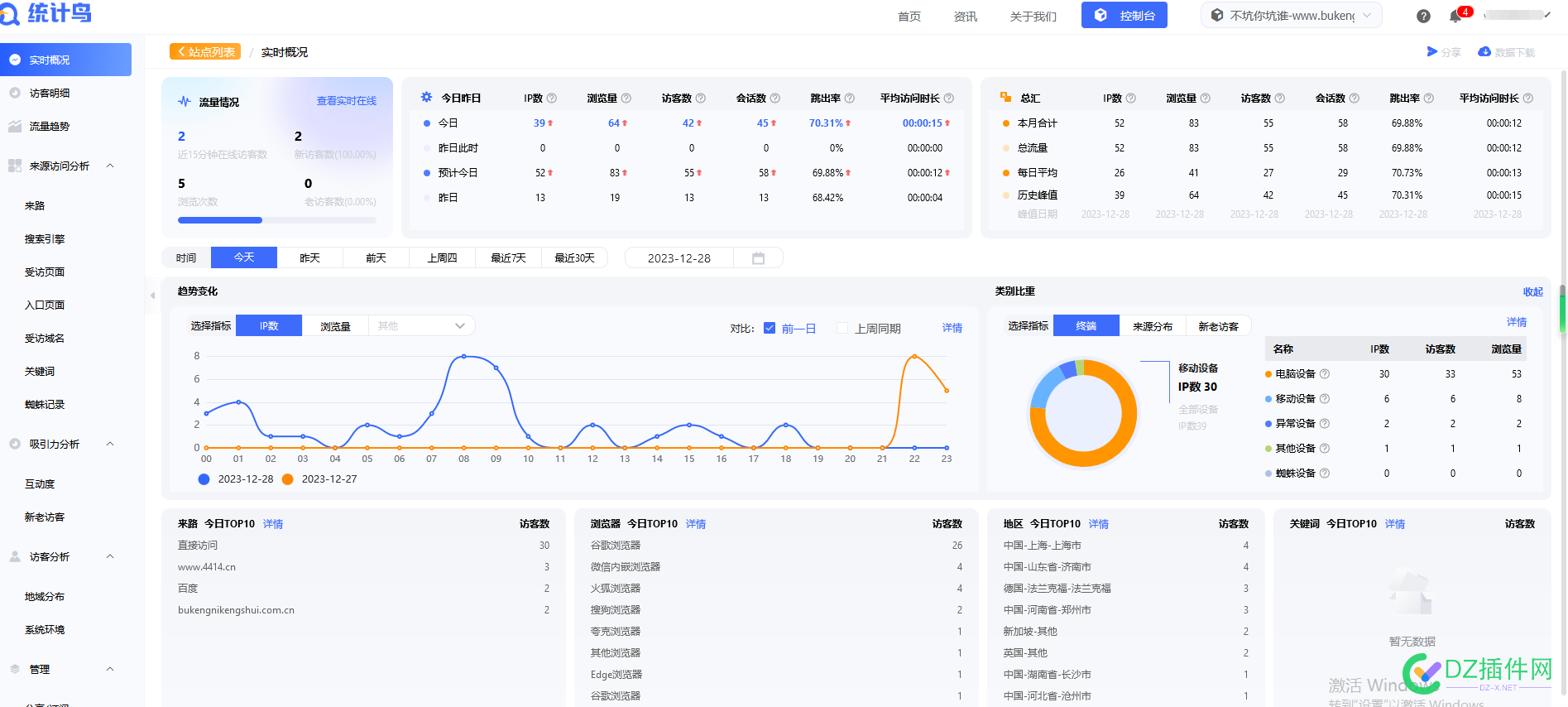Open 关于我们 in the top navigation

point(1033,17)
